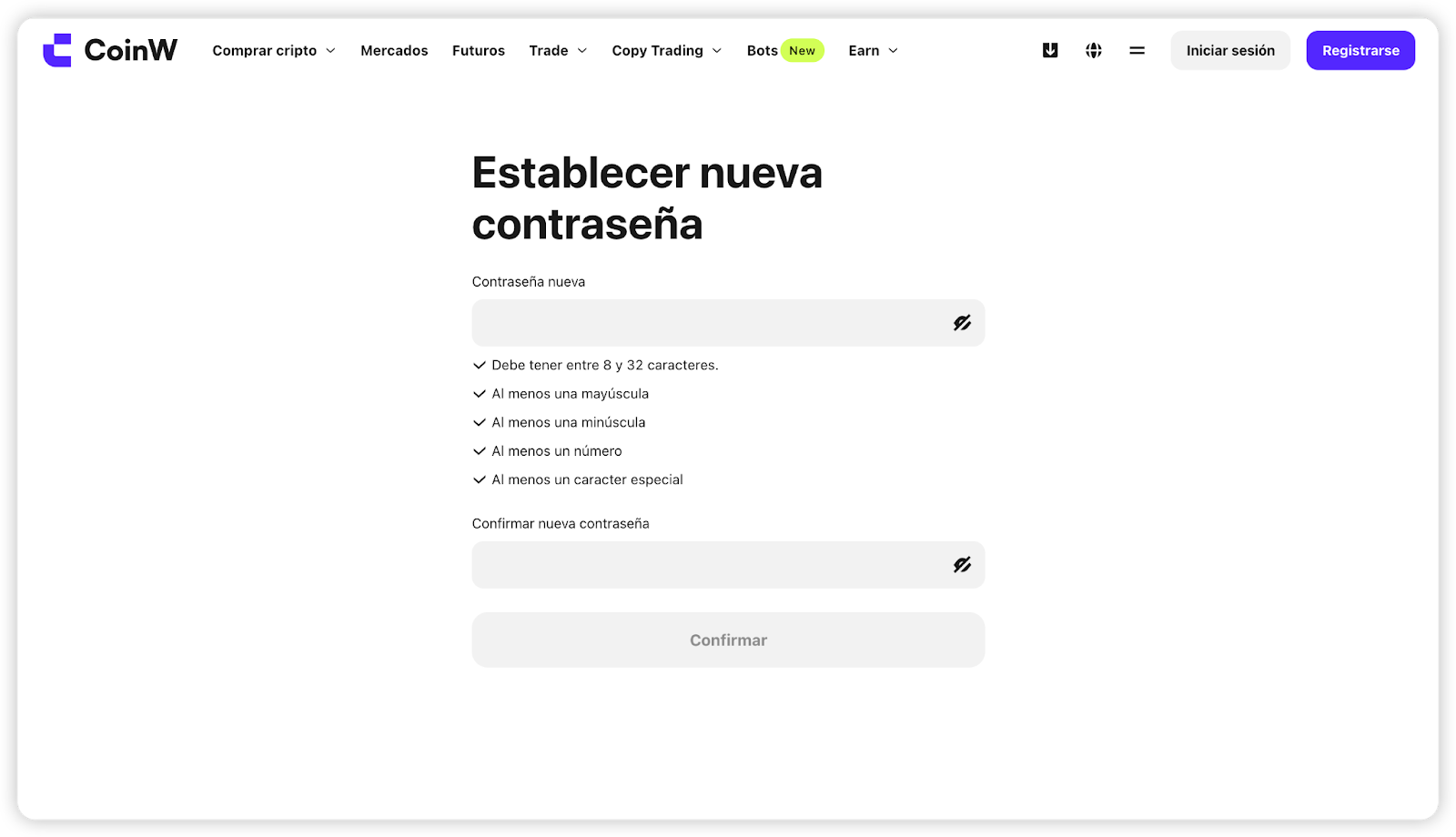The width and height of the screenshot is (1456, 837).
Task: Click the 'Debe tener entre 8 y 32 caracteres' requirement
Action: point(596,365)
